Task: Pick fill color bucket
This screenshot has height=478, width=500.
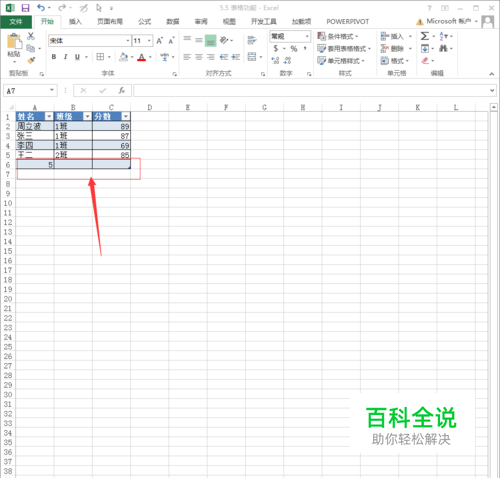Action: point(123,57)
